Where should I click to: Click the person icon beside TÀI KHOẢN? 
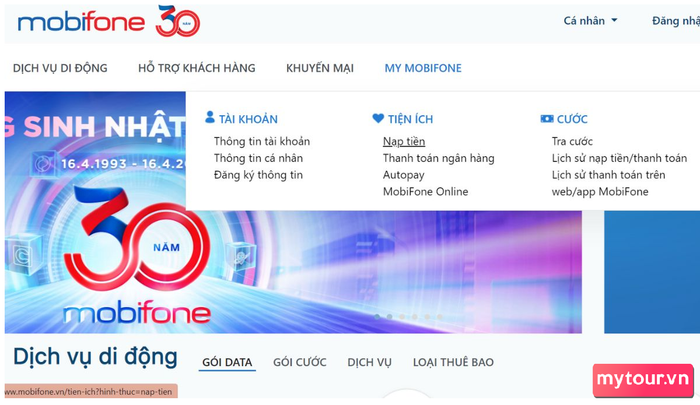tap(209, 117)
